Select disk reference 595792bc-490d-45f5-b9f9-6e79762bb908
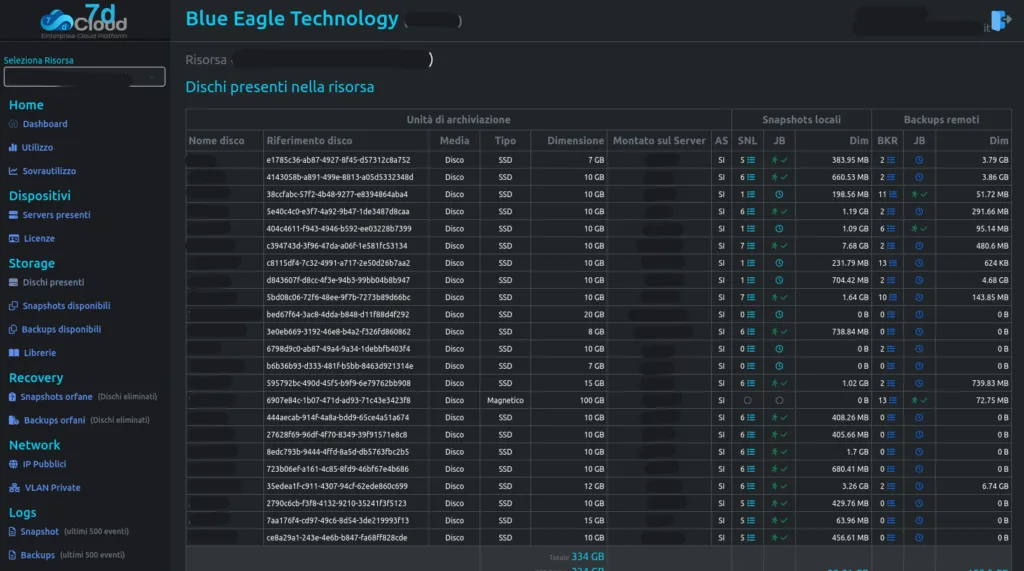 point(338,383)
